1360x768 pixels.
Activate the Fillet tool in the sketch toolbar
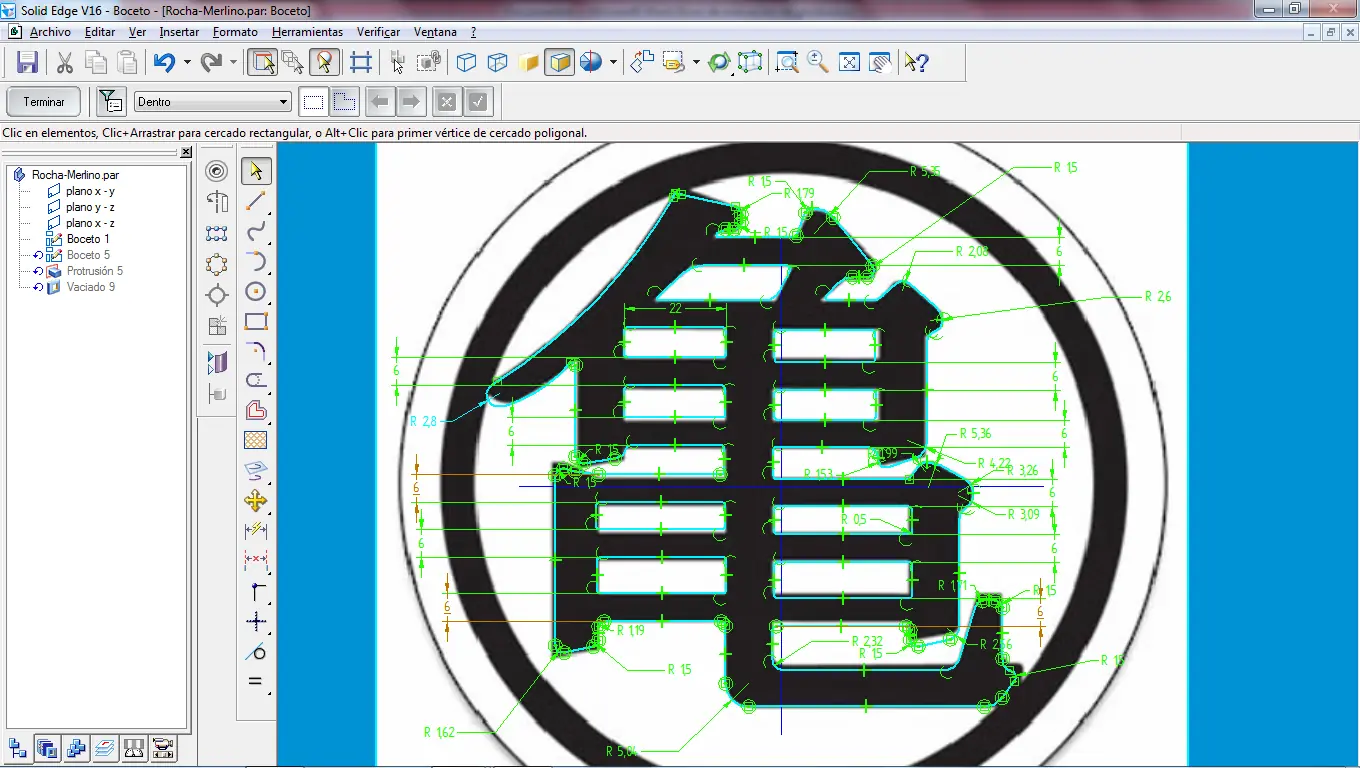tap(256, 351)
